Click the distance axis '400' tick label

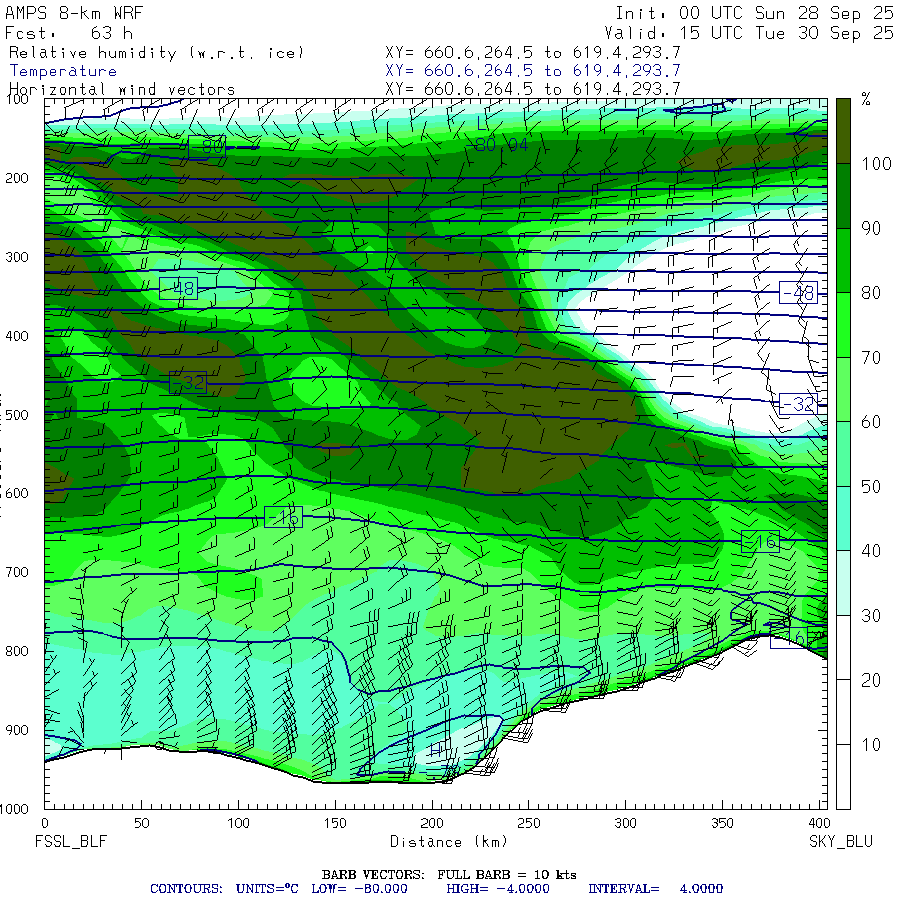pos(818,823)
